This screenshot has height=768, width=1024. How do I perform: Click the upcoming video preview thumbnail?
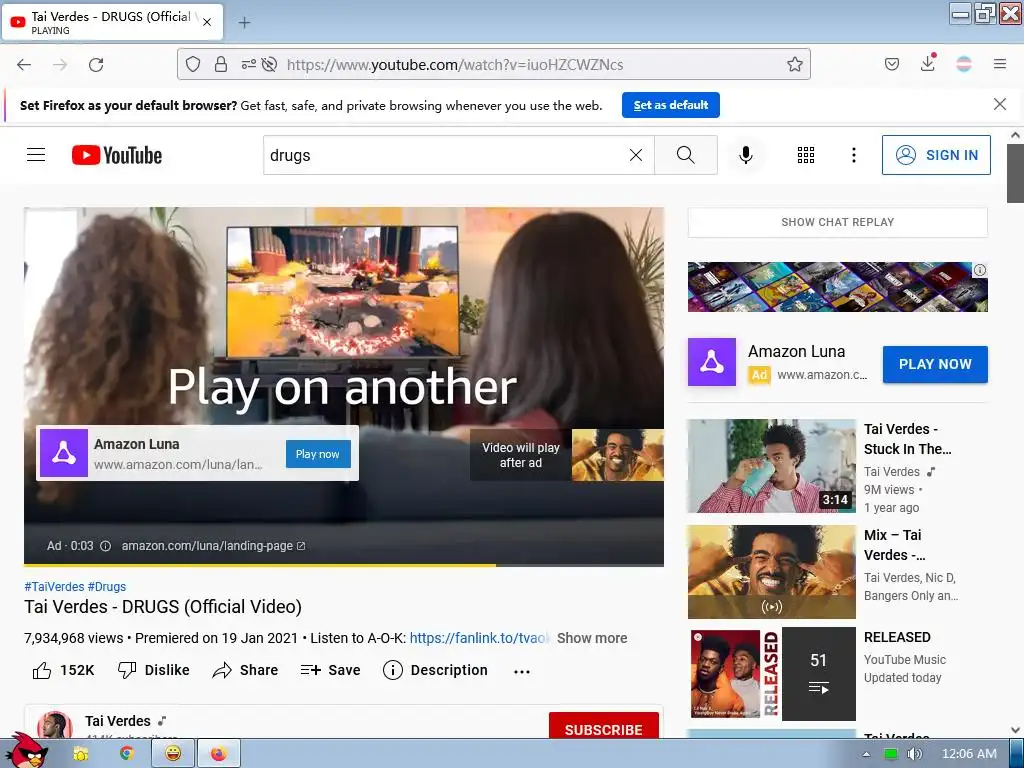[x=617, y=455]
